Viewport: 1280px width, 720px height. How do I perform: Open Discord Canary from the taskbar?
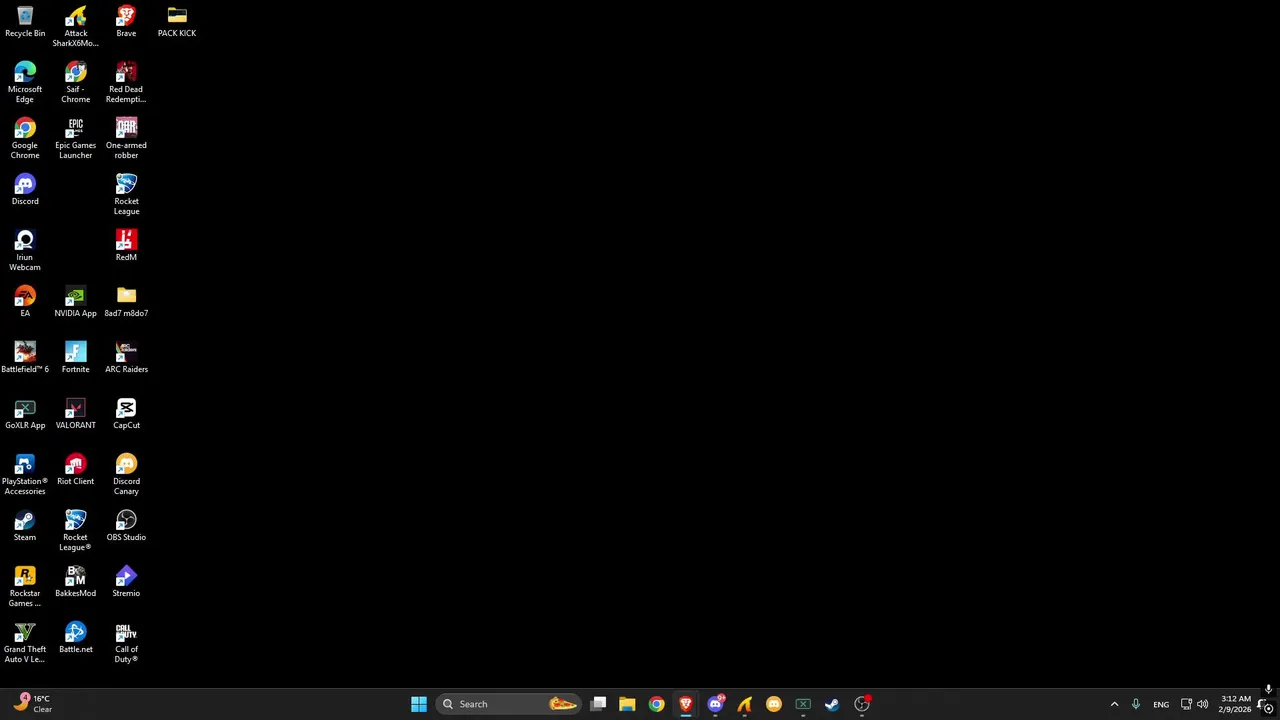(x=773, y=704)
